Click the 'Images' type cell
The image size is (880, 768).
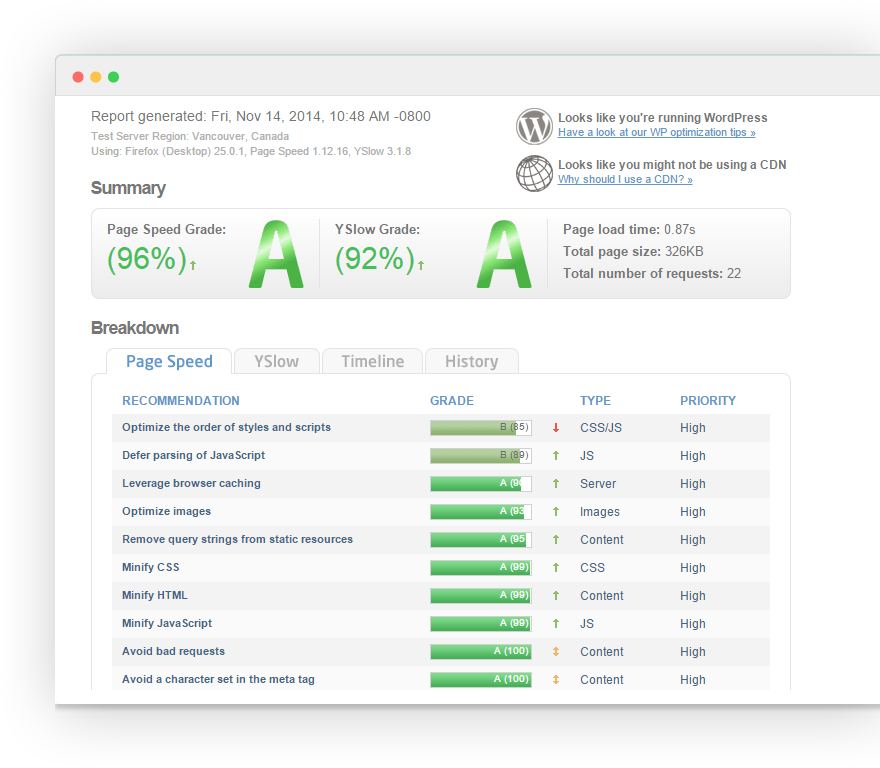pos(600,512)
